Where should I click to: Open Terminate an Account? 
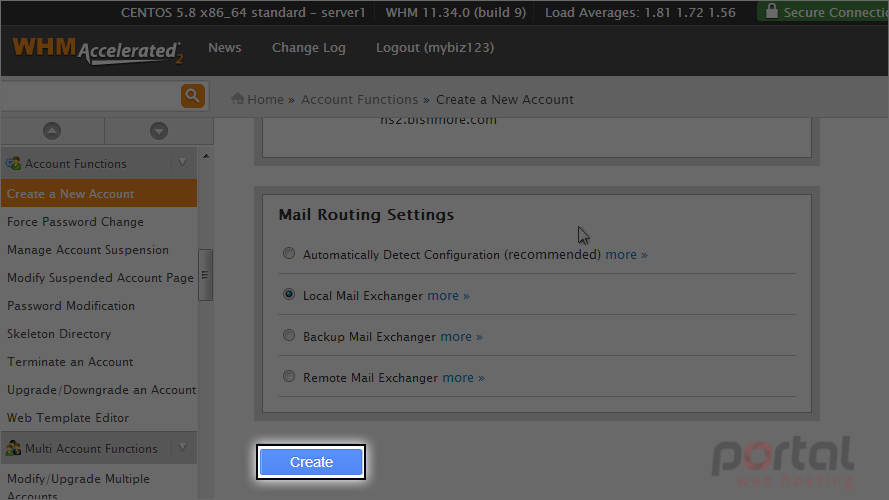tap(70, 362)
